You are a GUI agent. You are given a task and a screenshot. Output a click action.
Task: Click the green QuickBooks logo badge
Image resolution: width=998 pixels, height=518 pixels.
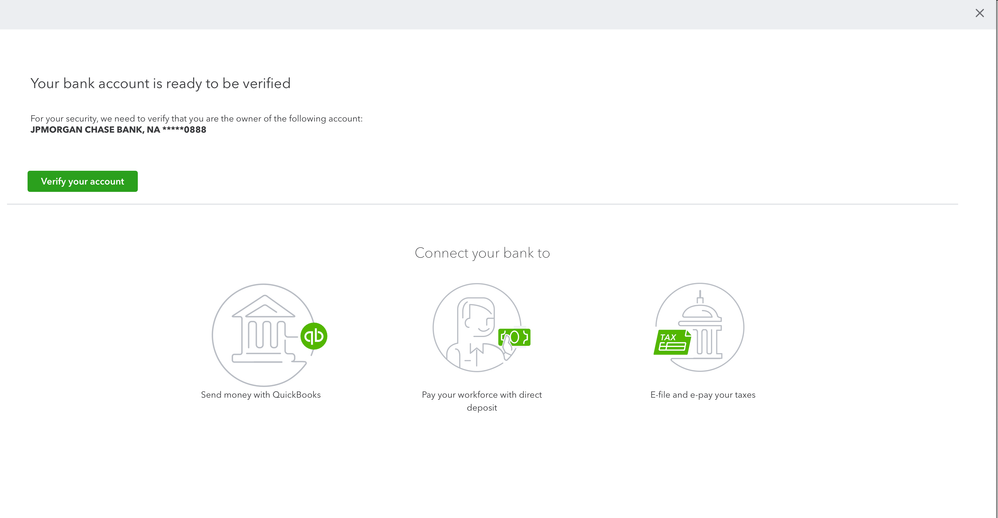coord(314,336)
